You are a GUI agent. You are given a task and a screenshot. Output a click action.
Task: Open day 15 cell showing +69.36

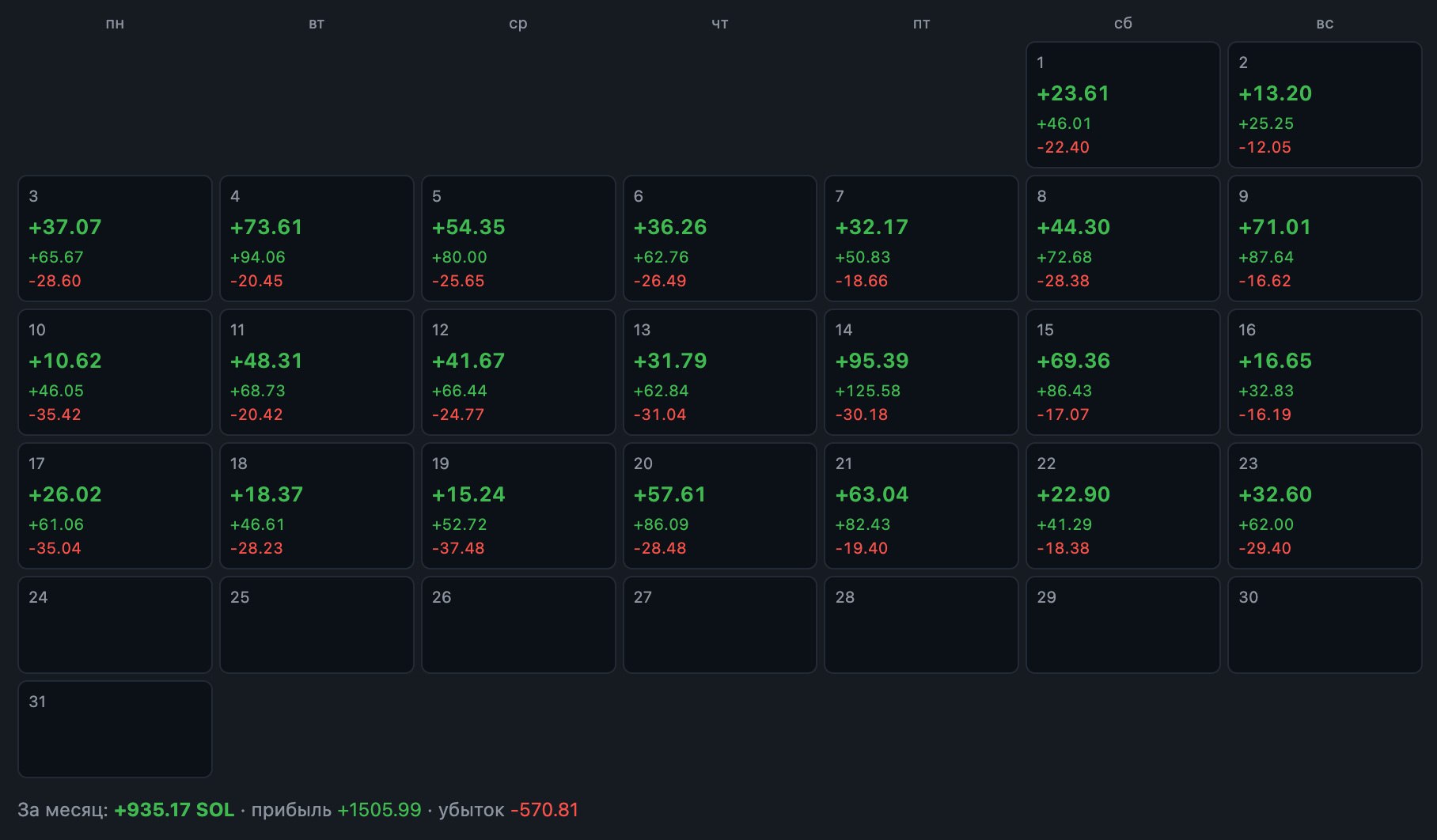pyautogui.click(x=1123, y=372)
